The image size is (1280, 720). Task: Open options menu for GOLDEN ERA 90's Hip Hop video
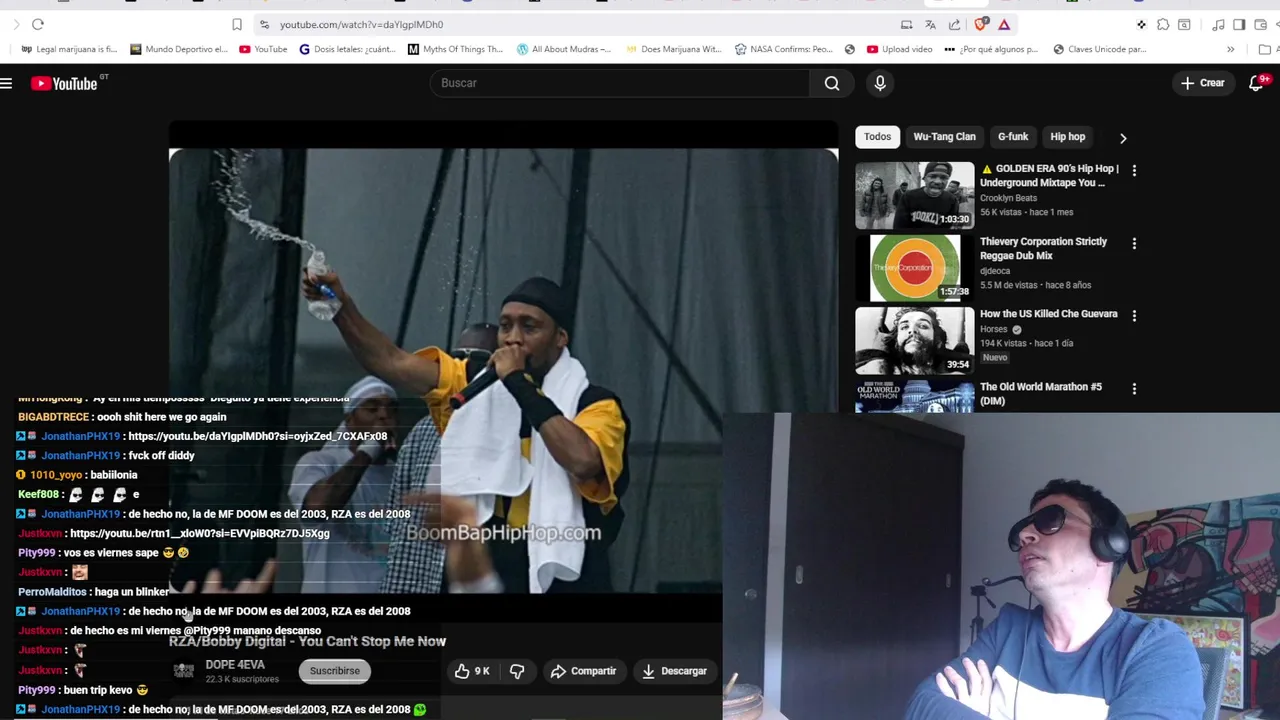coord(1134,171)
